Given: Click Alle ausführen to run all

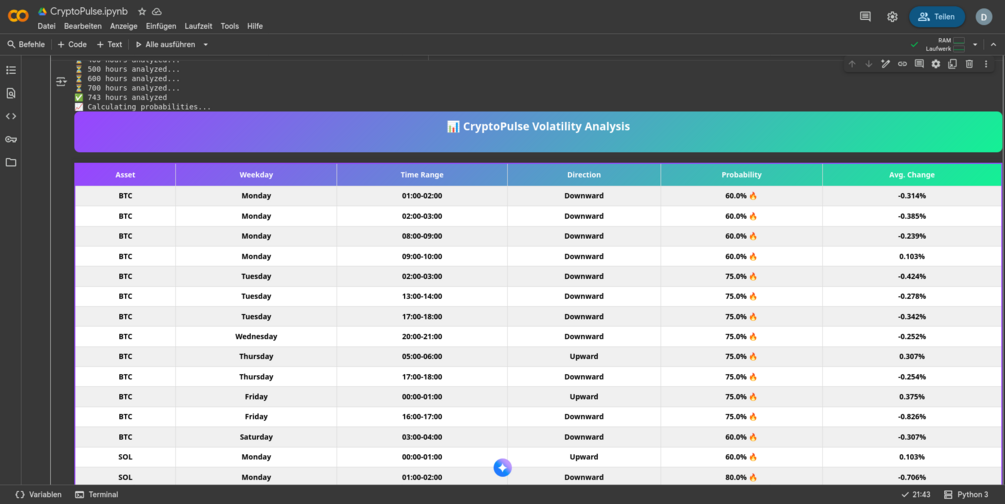Looking at the screenshot, I should coord(165,44).
